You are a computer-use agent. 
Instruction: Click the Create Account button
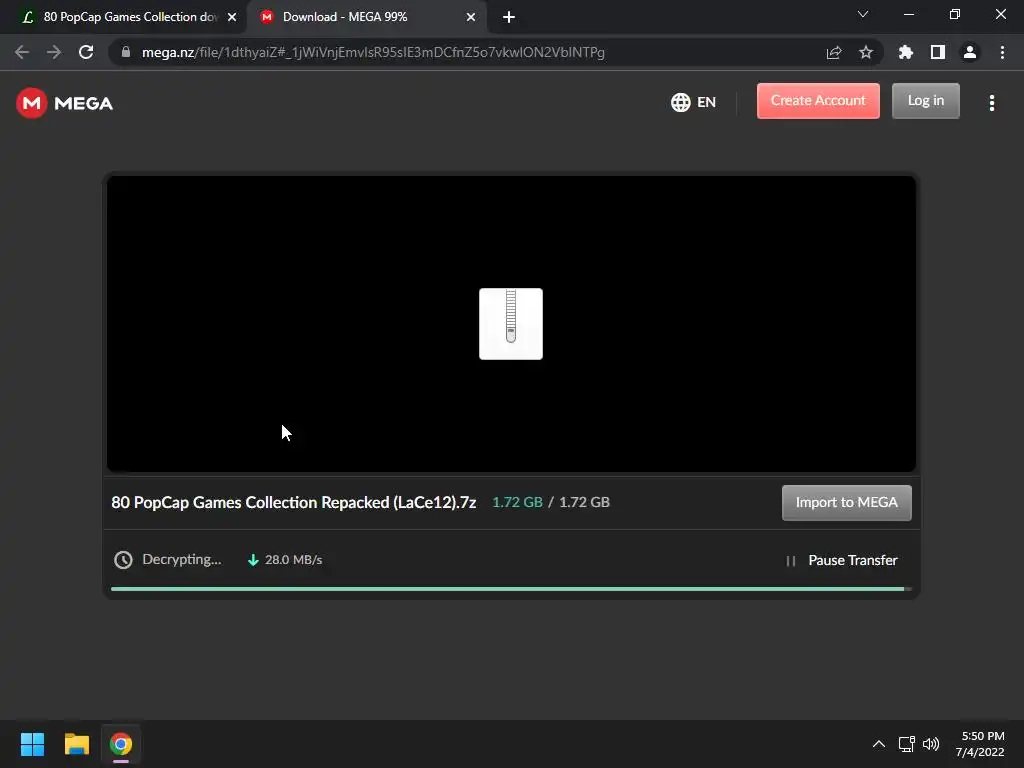click(x=818, y=101)
